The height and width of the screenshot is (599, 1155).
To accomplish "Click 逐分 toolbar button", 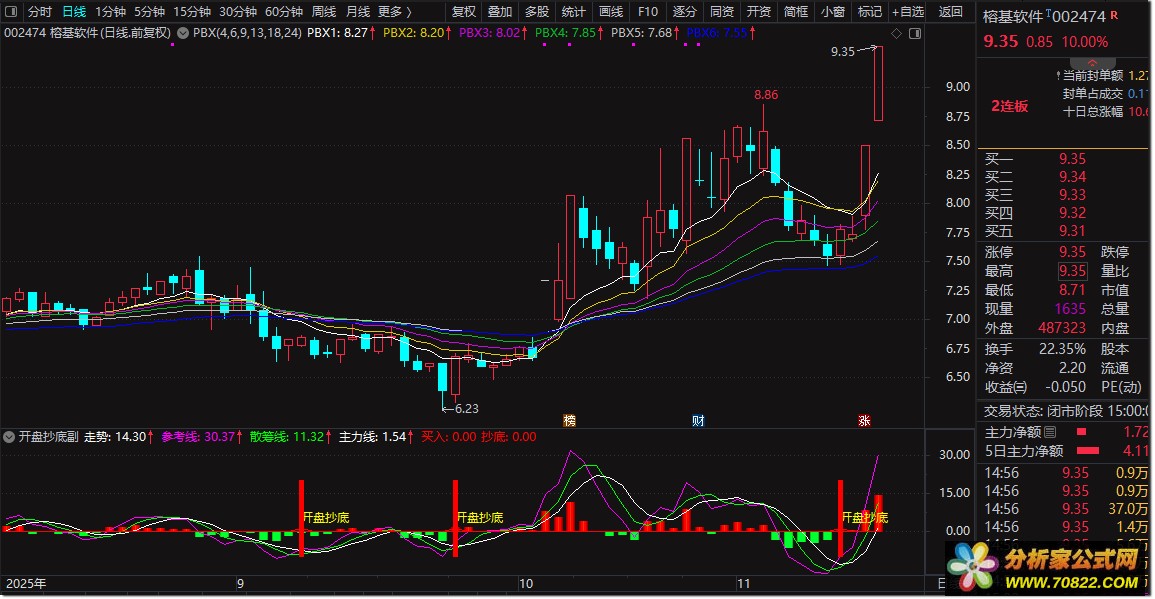I will (x=684, y=12).
